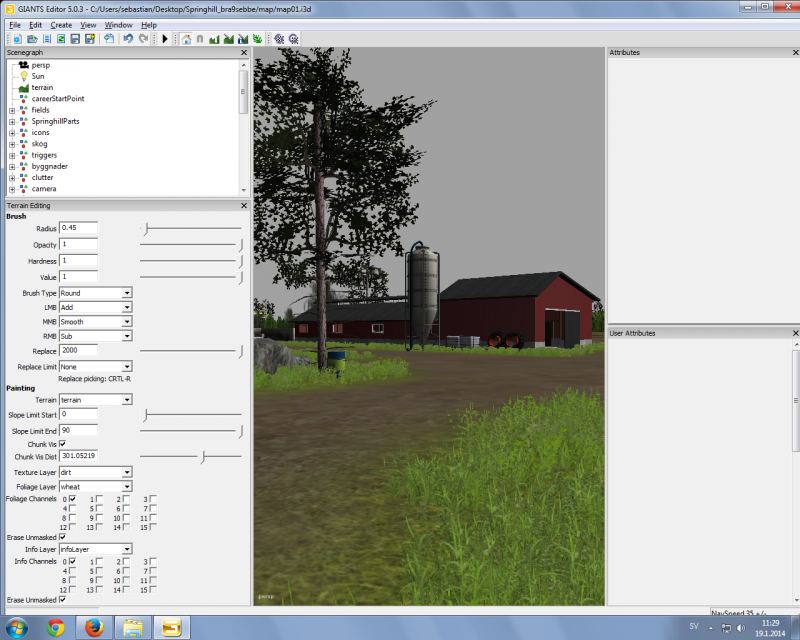
Task: Click the Save floppy disk icon
Action: click(76, 39)
